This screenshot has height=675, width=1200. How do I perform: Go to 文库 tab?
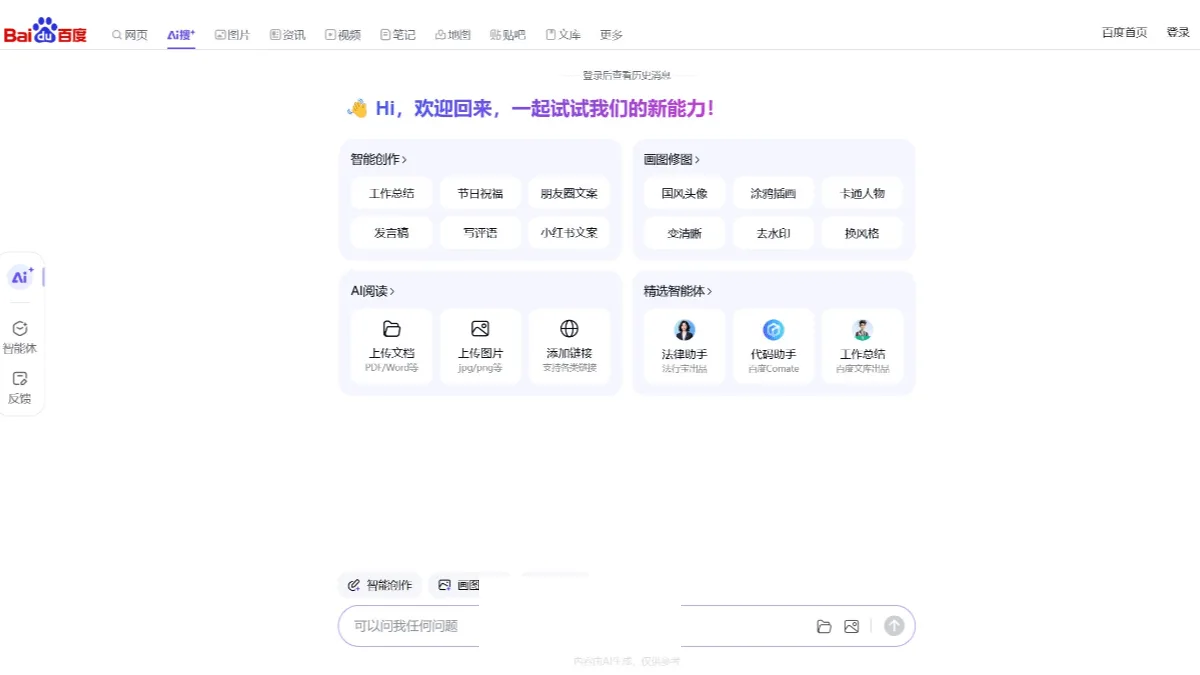[x=563, y=34]
